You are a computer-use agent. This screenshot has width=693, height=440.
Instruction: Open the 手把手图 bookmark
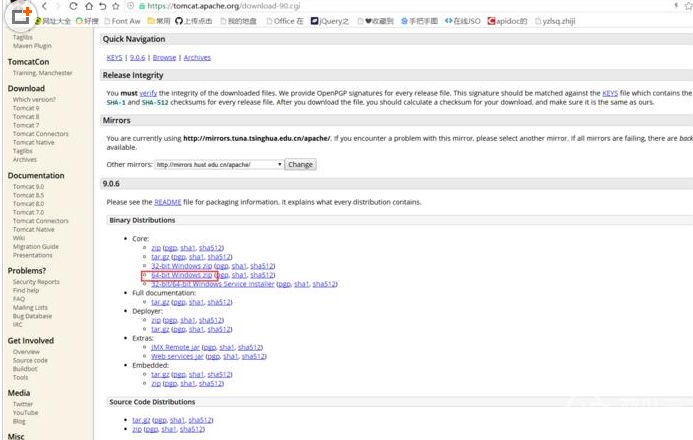pyautogui.click(x=419, y=21)
